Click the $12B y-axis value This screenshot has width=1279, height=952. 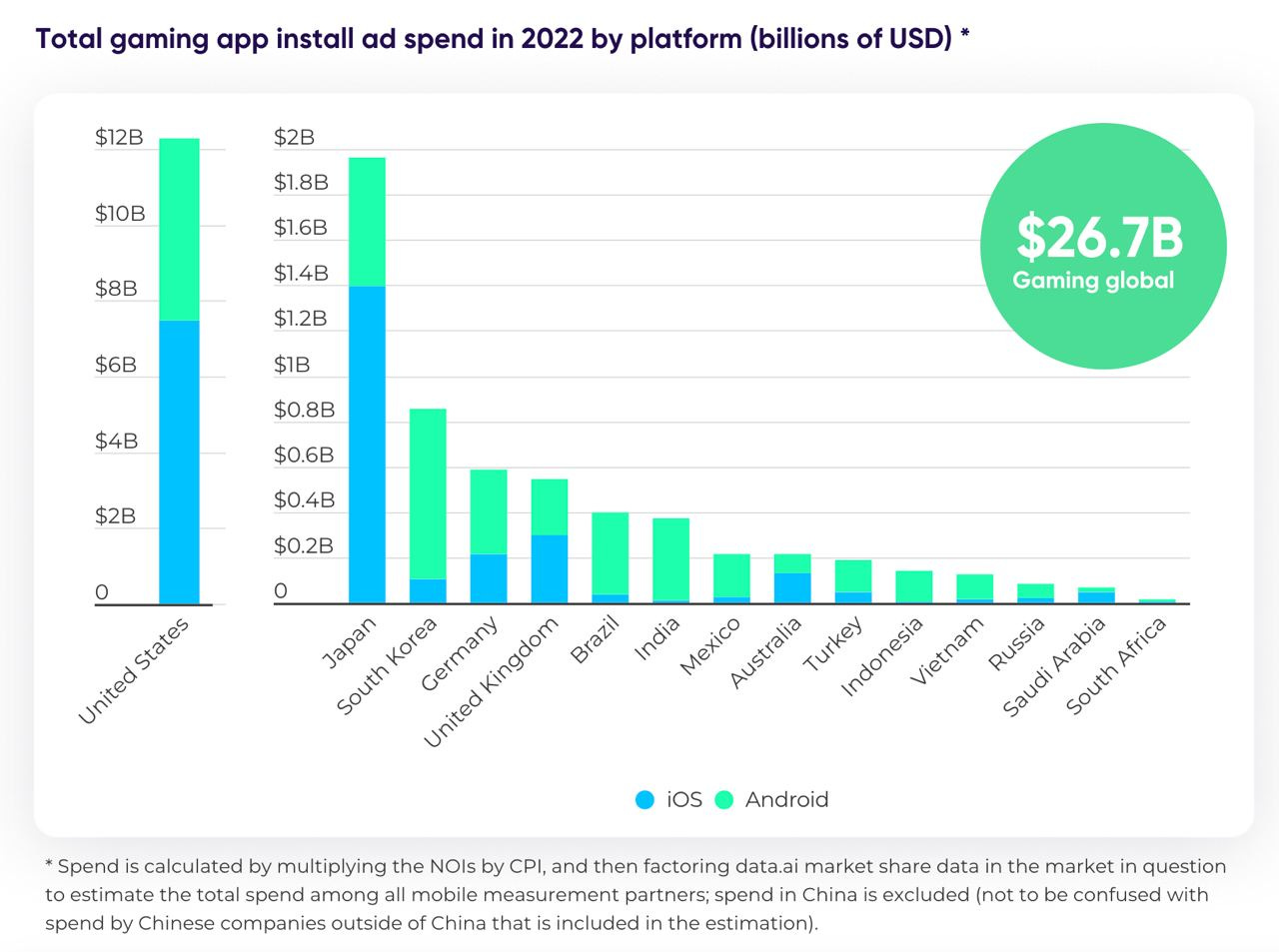pyautogui.click(x=119, y=138)
